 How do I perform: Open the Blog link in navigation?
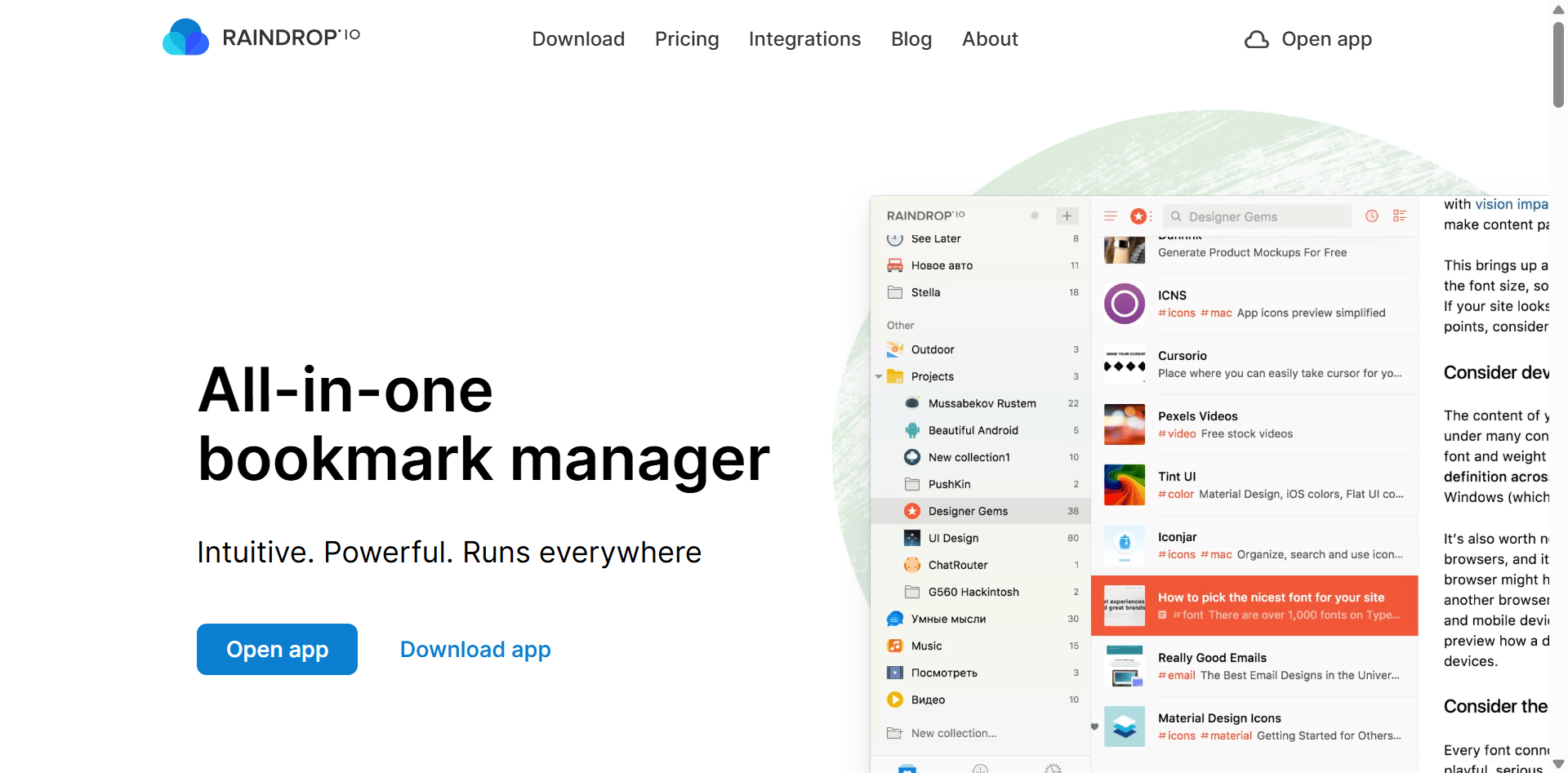[911, 39]
